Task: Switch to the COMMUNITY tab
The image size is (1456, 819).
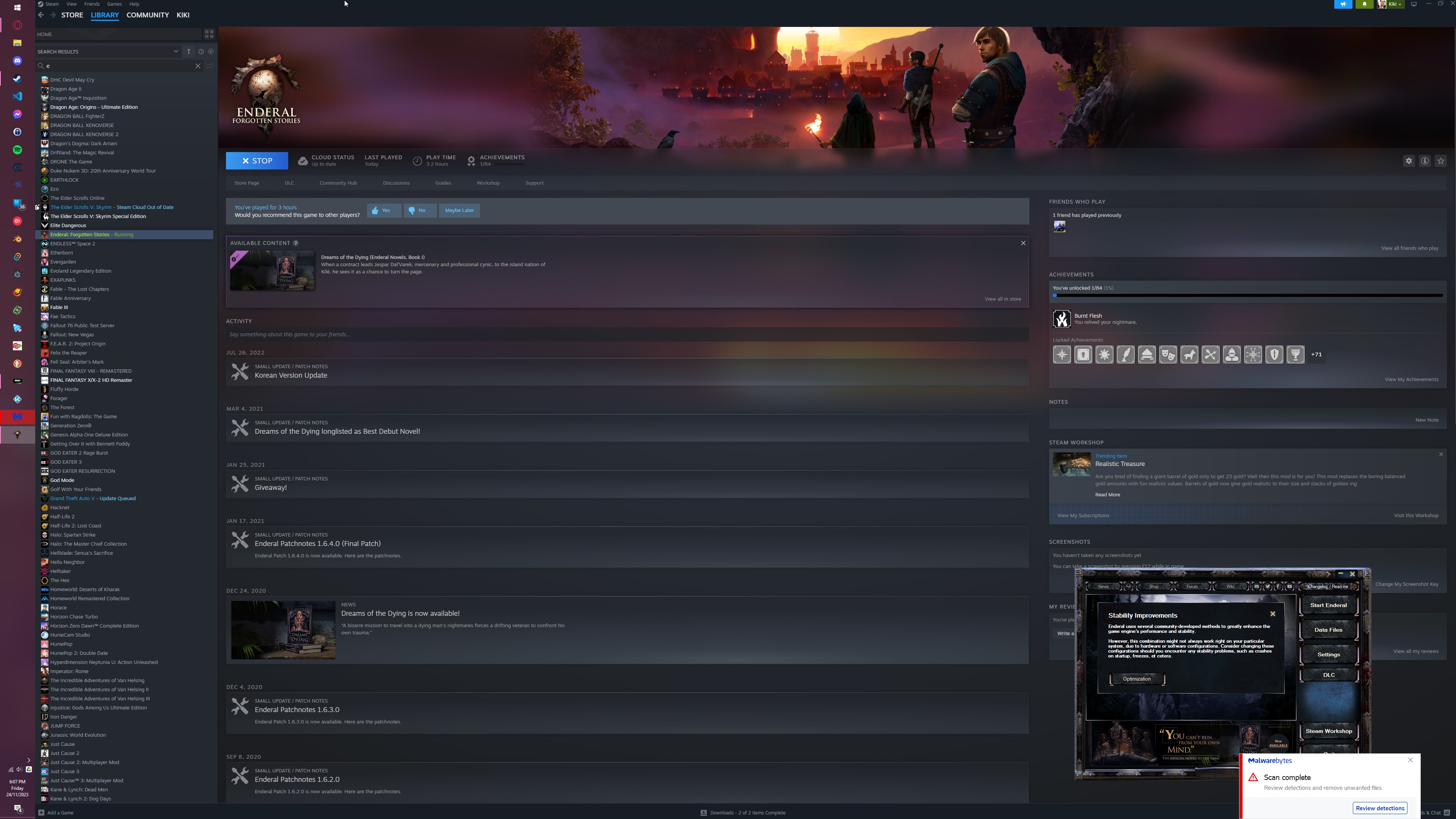Action: tap(147, 15)
